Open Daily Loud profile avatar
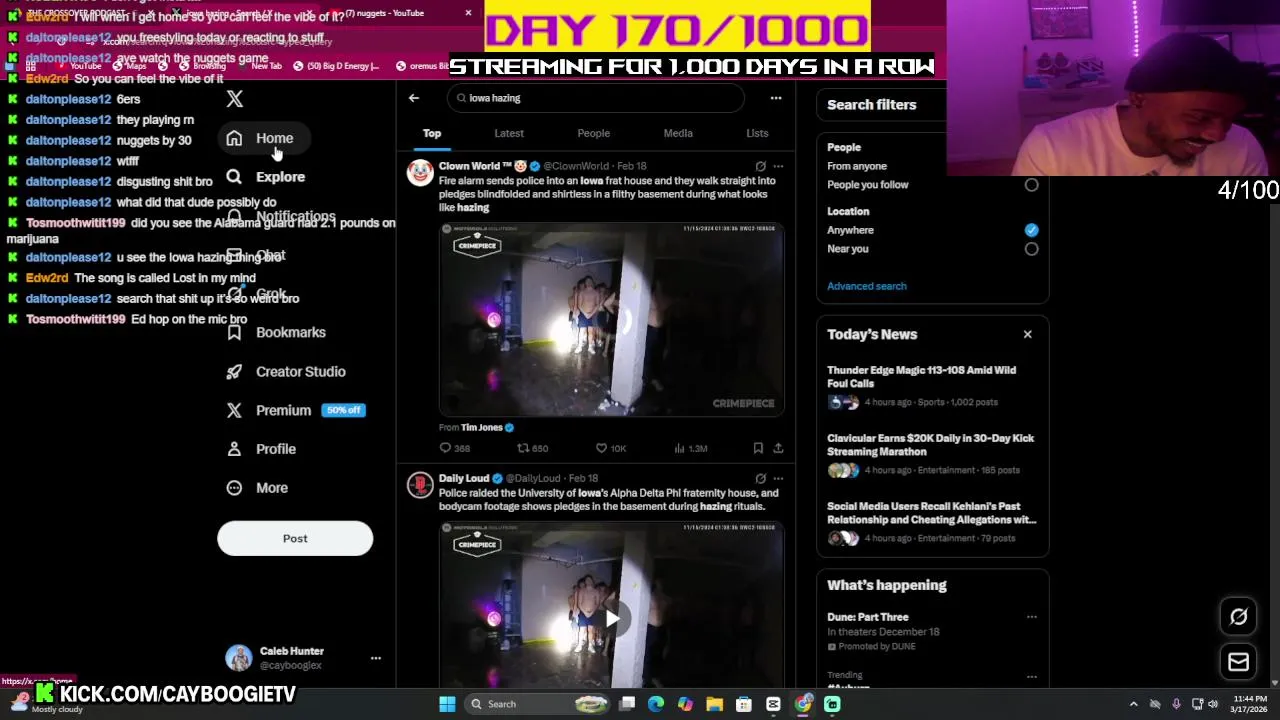Image resolution: width=1280 pixels, height=720 pixels. pos(420,485)
